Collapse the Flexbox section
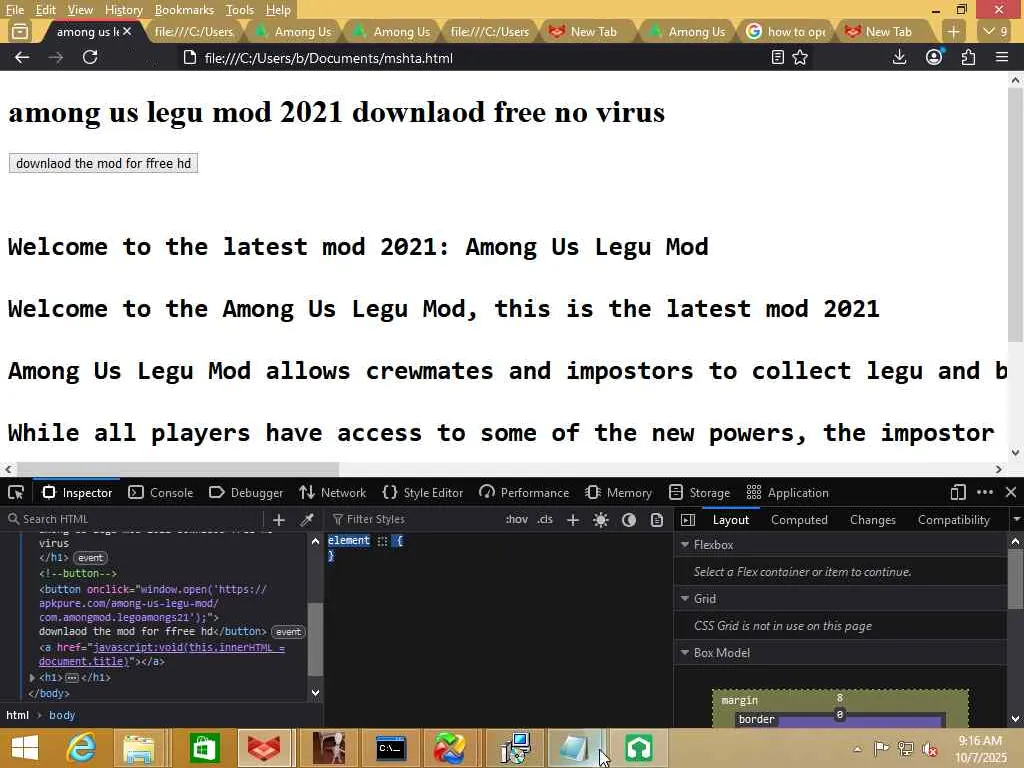This screenshot has height=768, width=1024. tap(685, 544)
